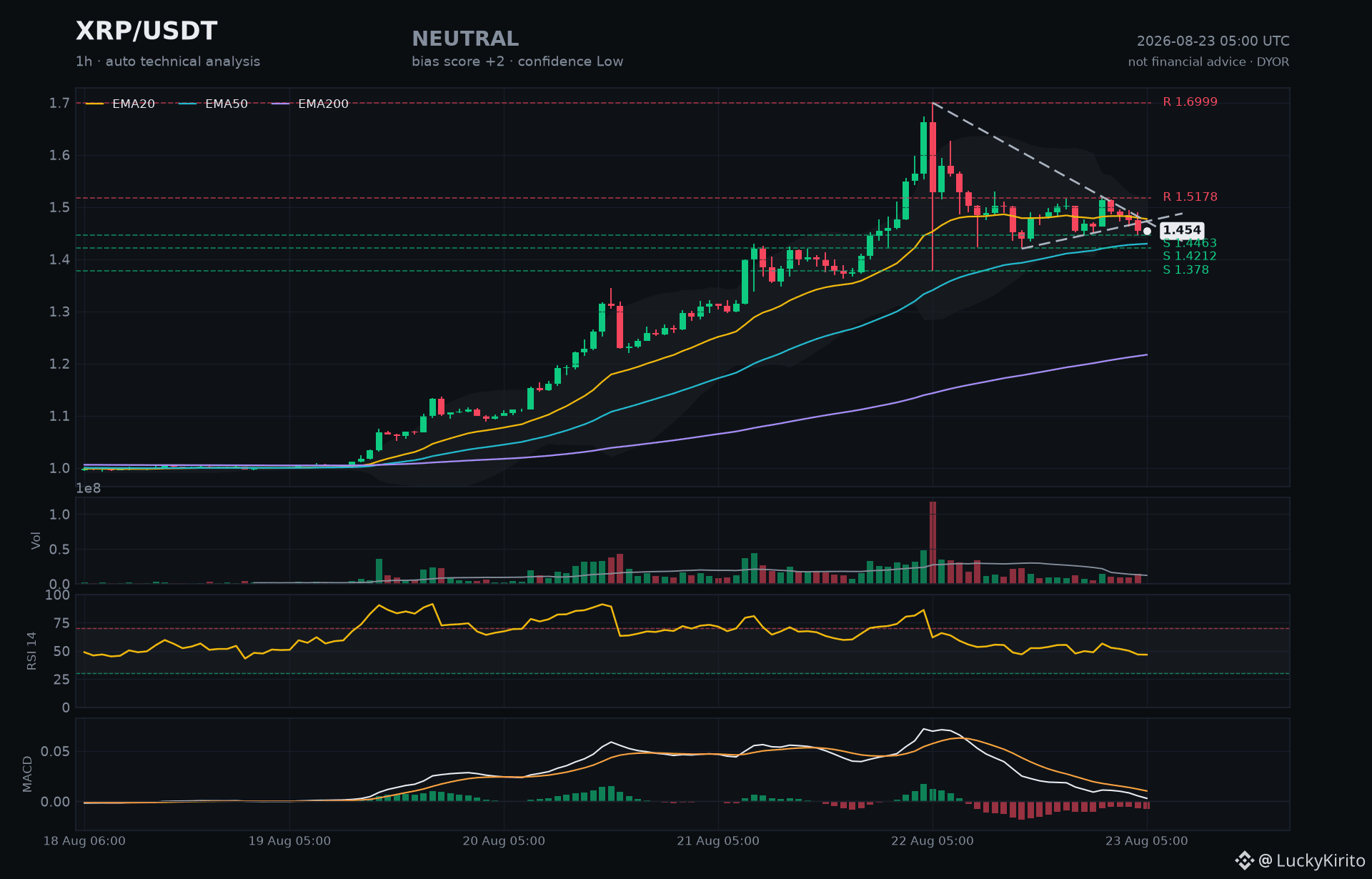Screen dimensions: 1372x879
Task: Click the Vol panel axis label
Action: [36, 541]
